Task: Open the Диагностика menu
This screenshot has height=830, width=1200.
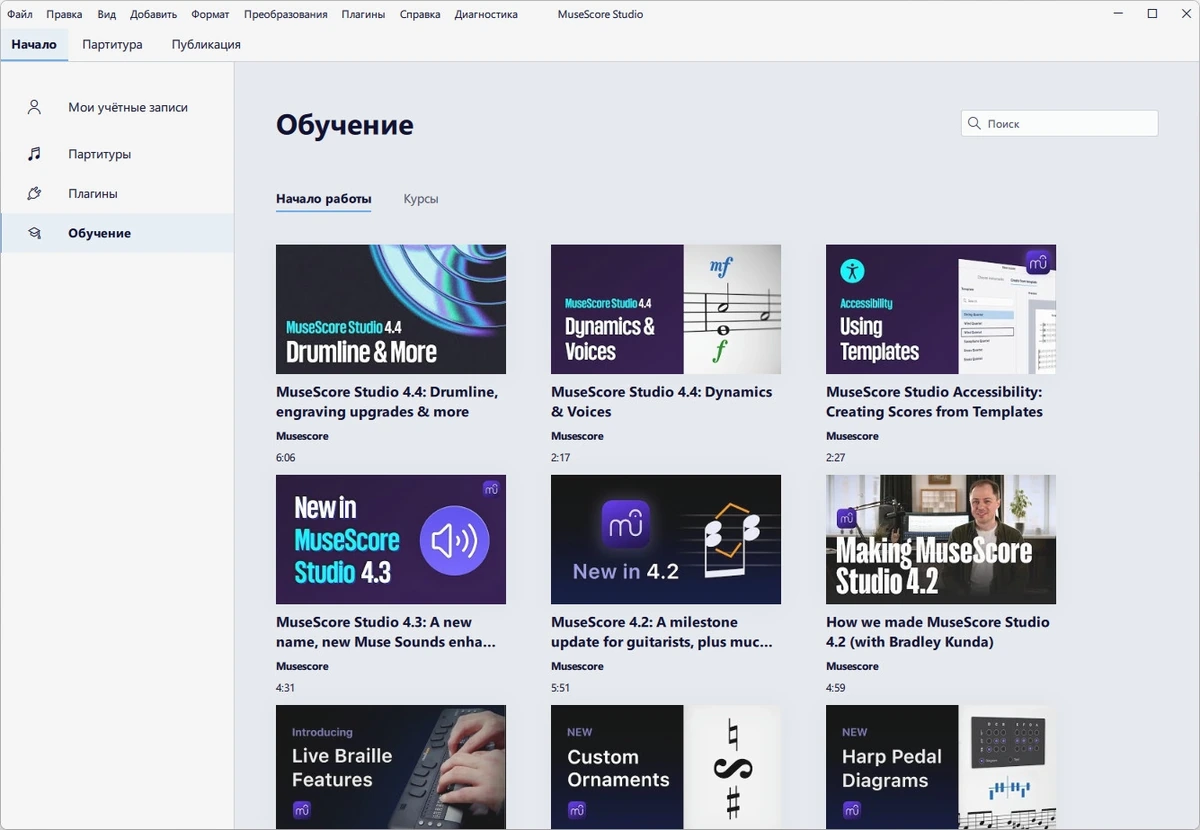Action: pyautogui.click(x=486, y=15)
